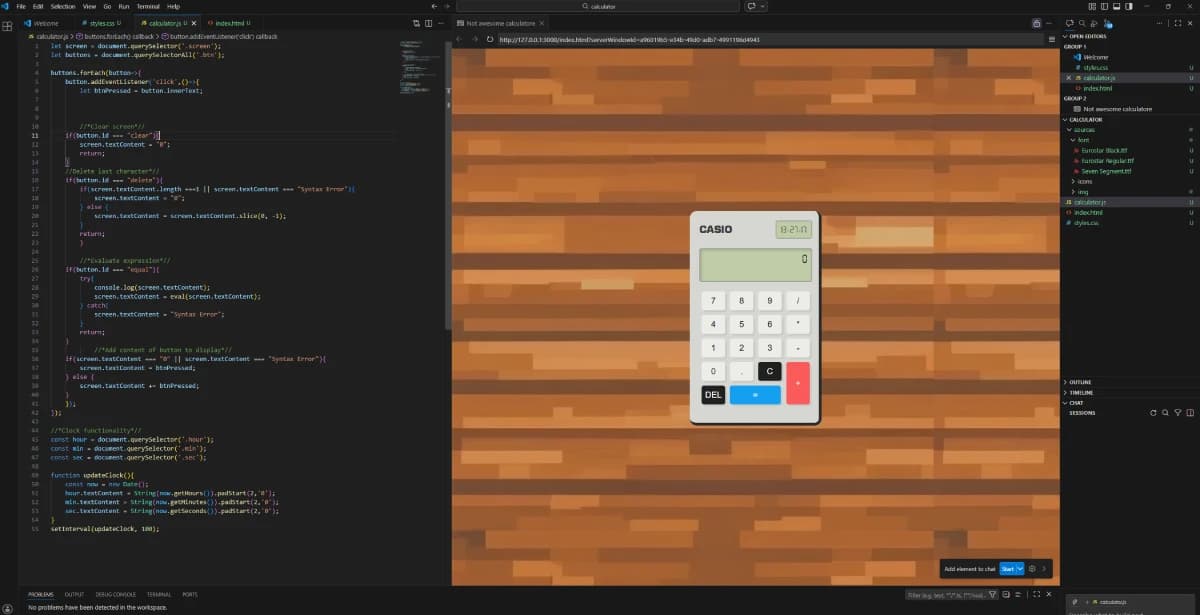Open the File menu
The height and width of the screenshot is (615, 1200).
pyautogui.click(x=21, y=6)
